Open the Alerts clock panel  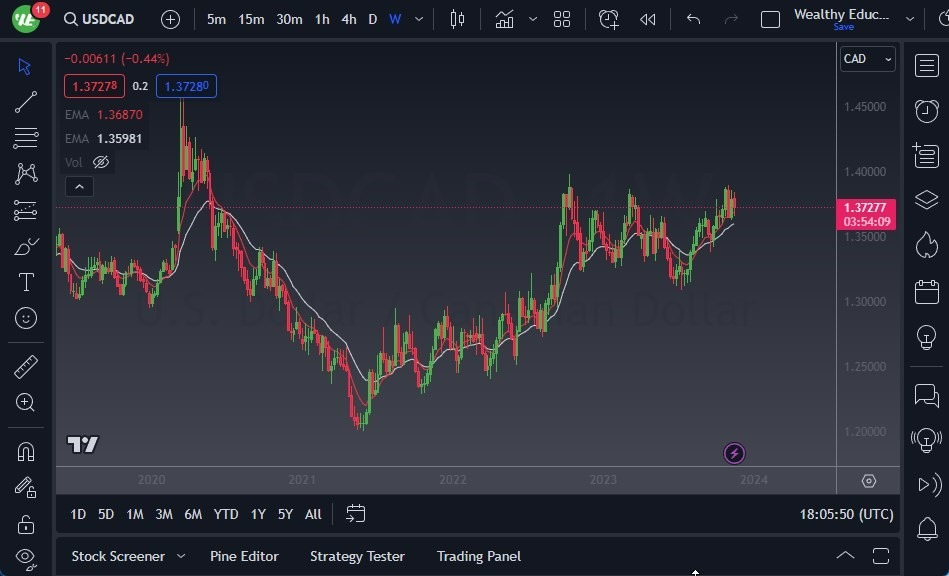925,111
